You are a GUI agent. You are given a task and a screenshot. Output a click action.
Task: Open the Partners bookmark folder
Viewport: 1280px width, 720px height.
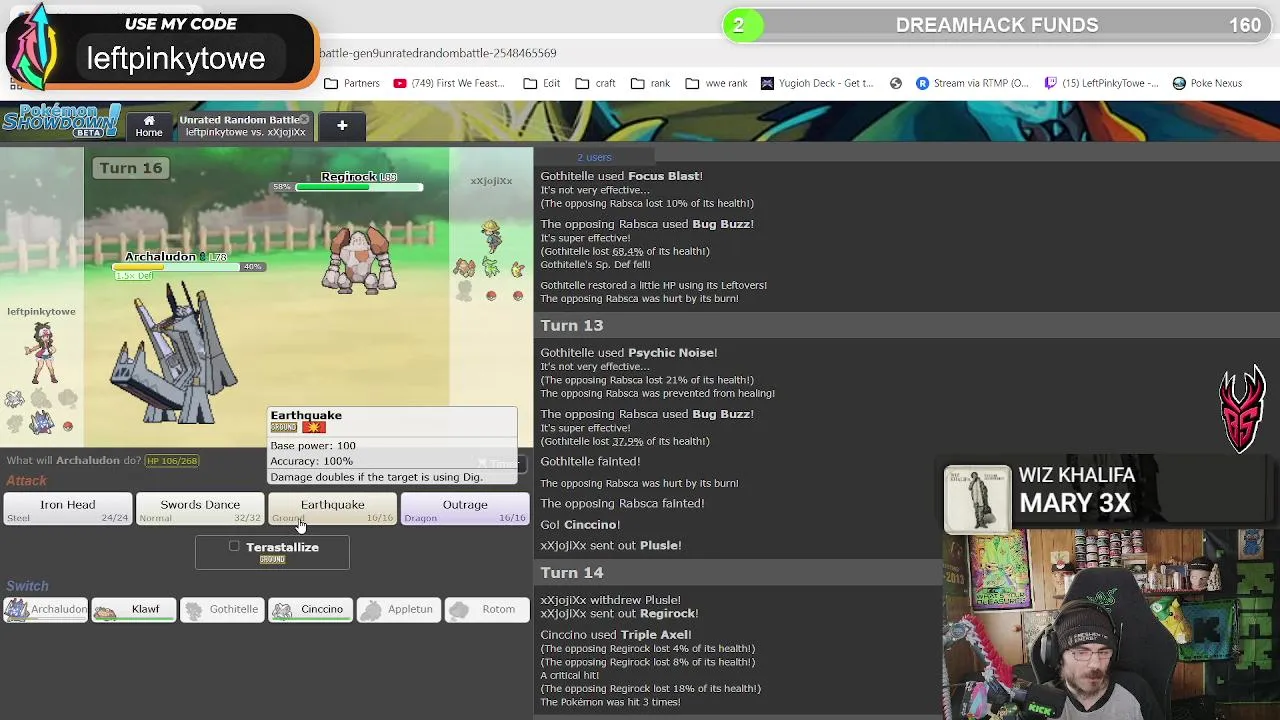tap(352, 83)
